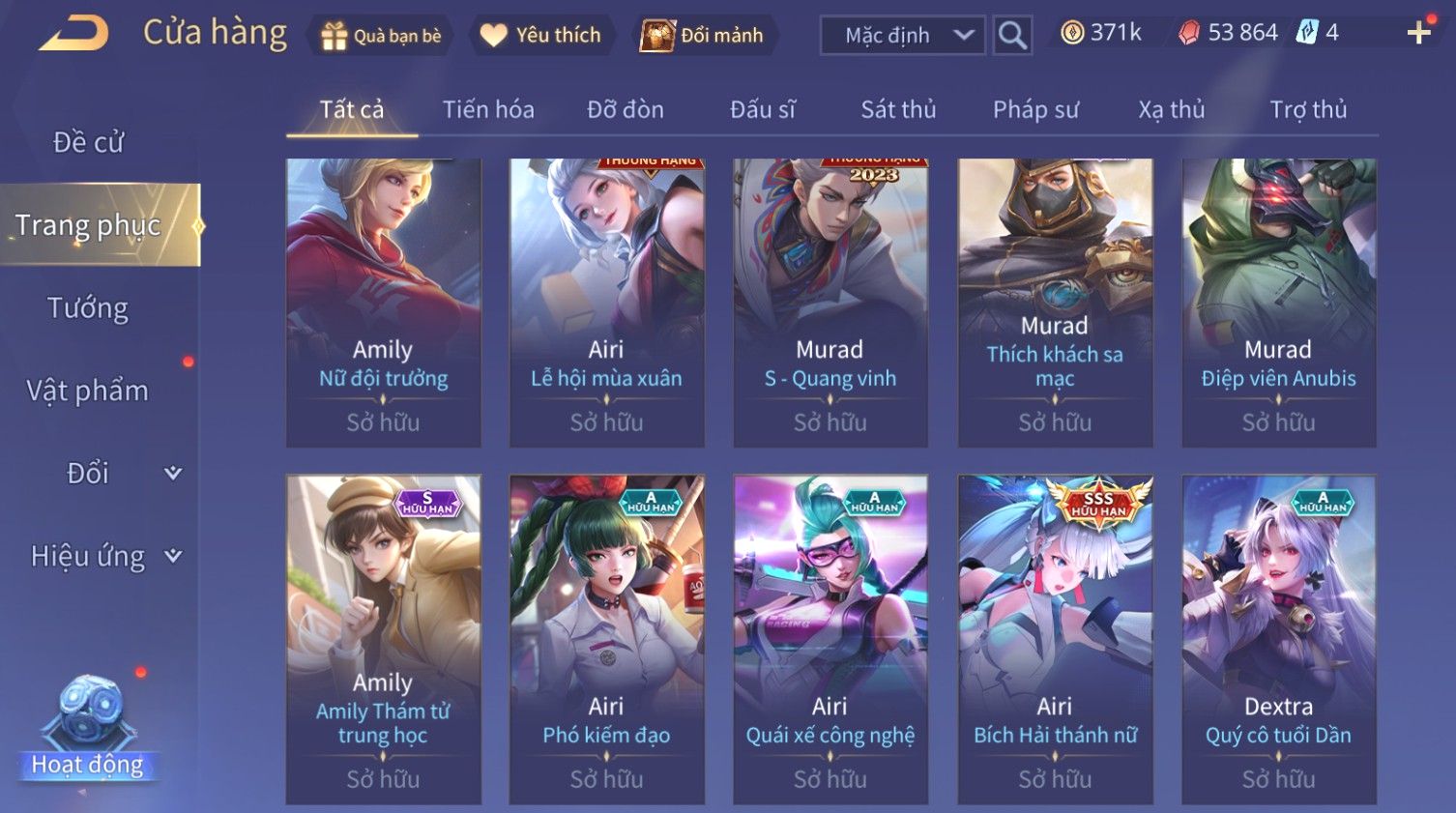The width and height of the screenshot is (1456, 813).
Task: Select Tướng in the sidebar
Action: point(88,308)
